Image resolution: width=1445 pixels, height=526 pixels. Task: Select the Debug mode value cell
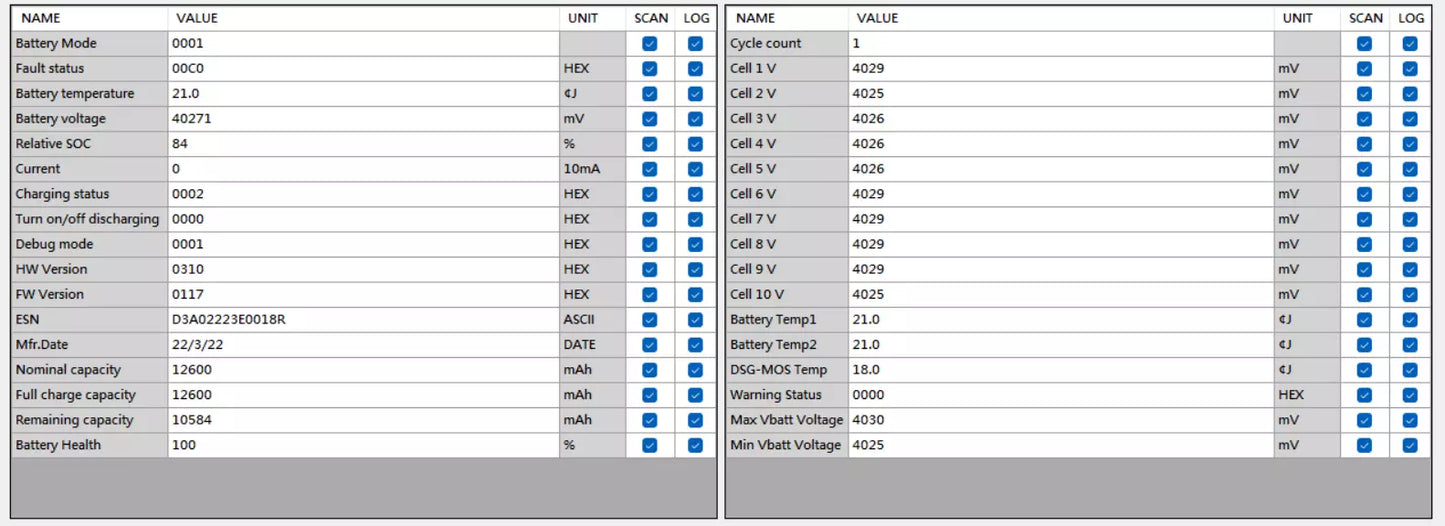(363, 244)
